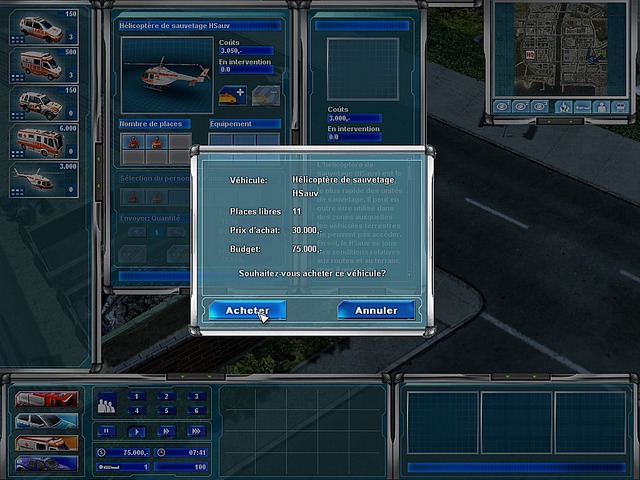Select unit group 1
640x480 pixels.
point(136,396)
